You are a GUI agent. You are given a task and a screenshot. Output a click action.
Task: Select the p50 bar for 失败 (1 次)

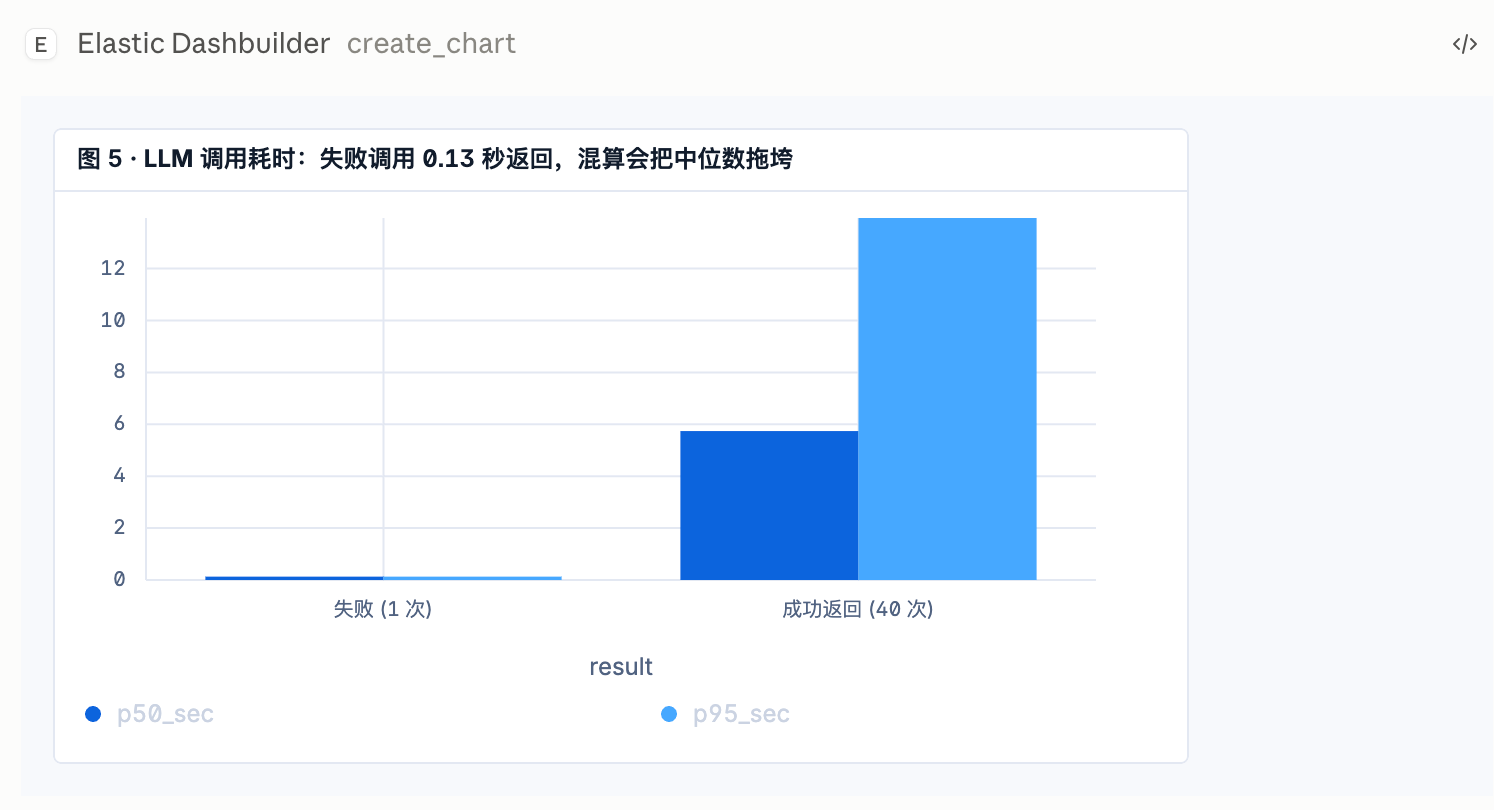coord(294,578)
